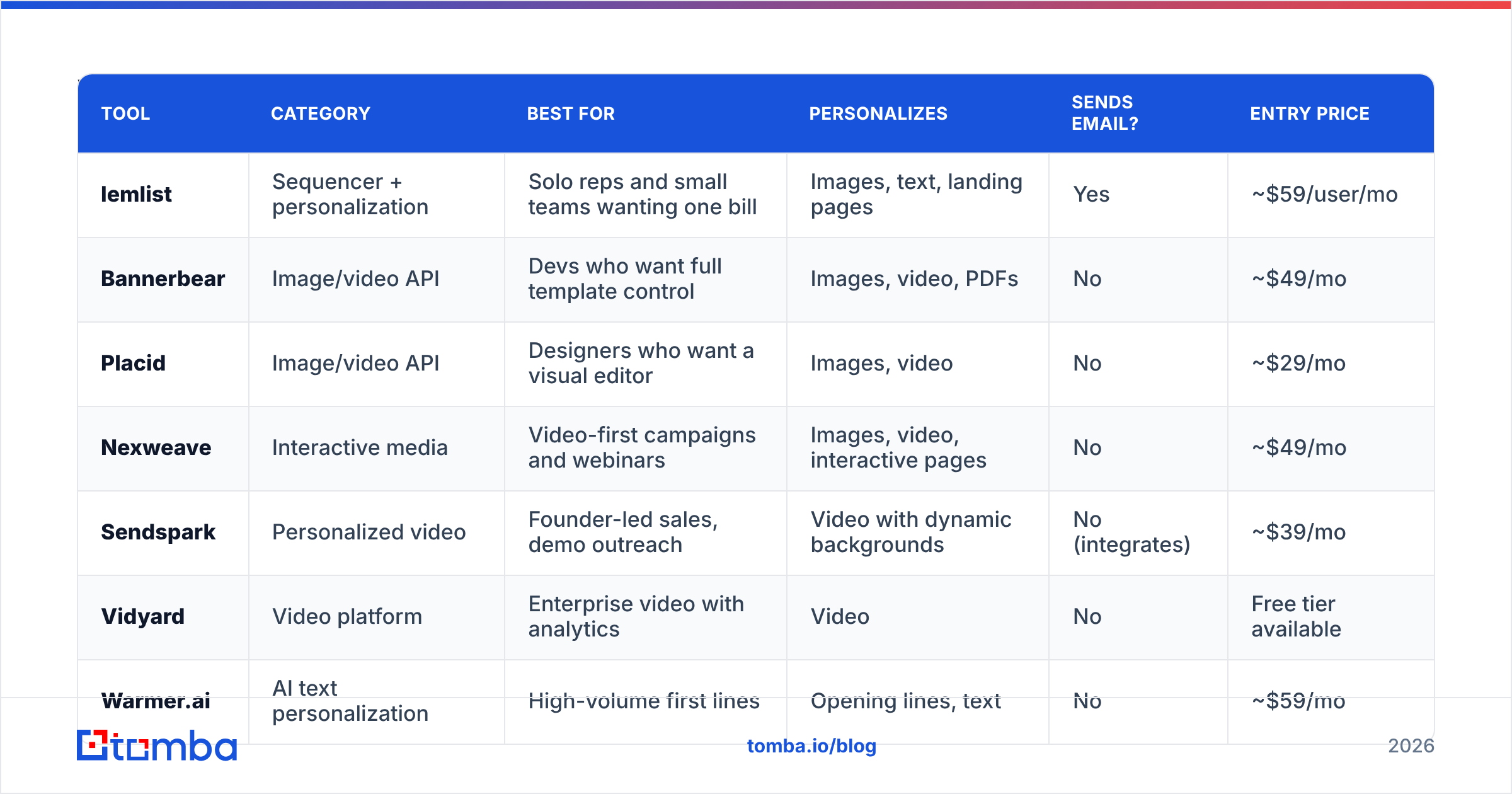Open the tomba.io/blog link

pyautogui.click(x=811, y=746)
